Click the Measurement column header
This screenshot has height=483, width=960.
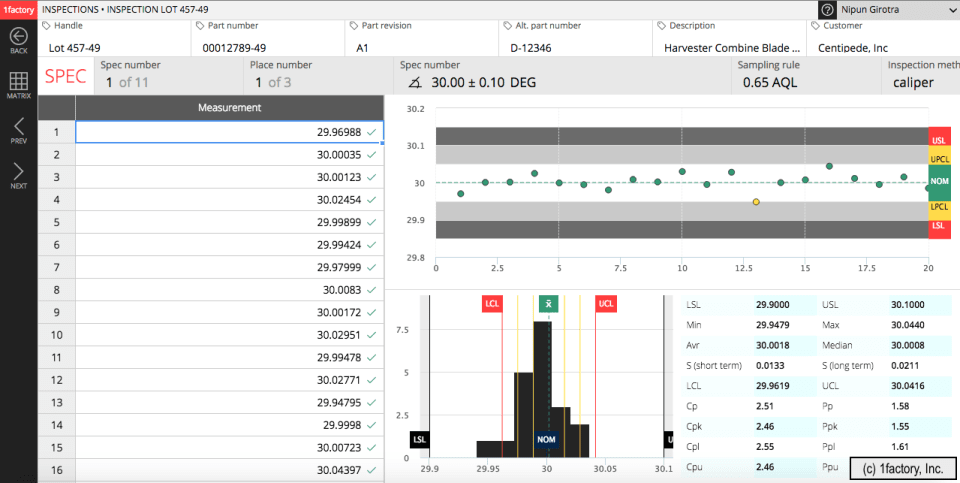pyautogui.click(x=229, y=108)
